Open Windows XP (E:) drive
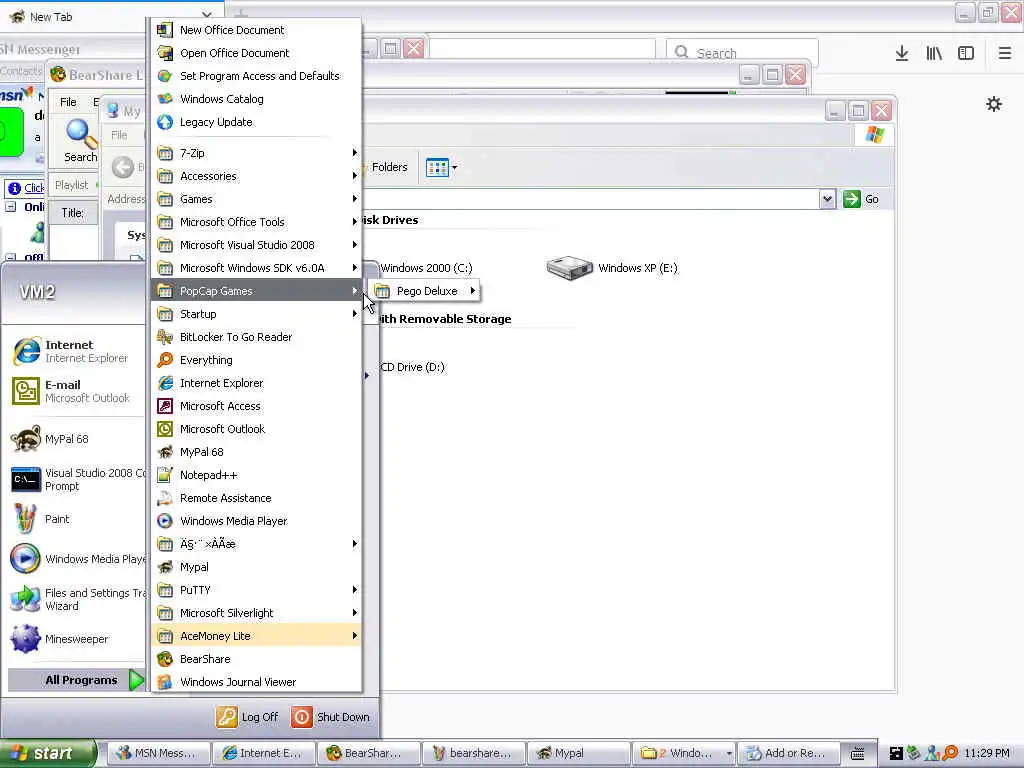 pos(613,268)
